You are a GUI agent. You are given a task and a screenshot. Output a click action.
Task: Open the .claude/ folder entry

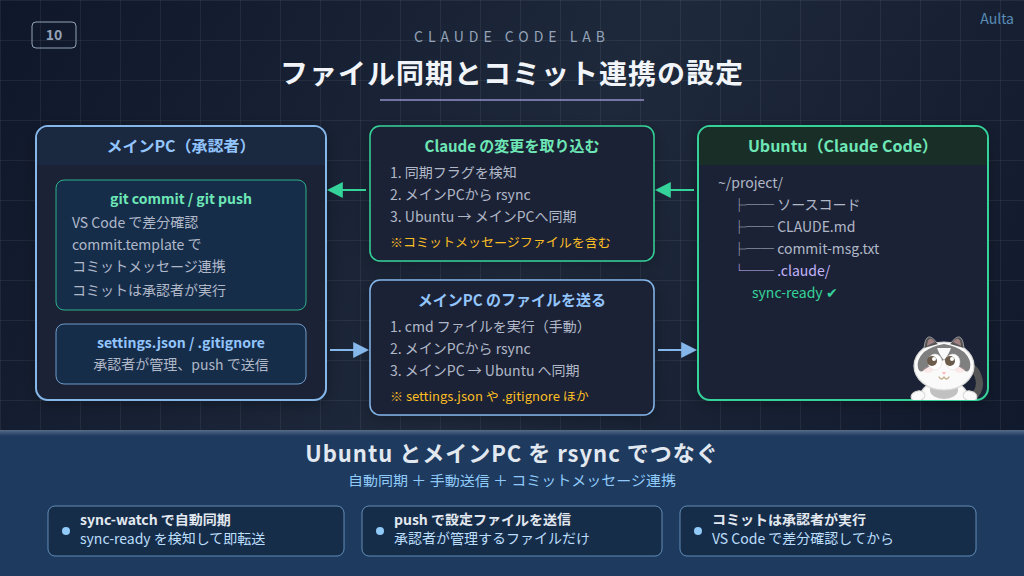pyautogui.click(x=803, y=271)
